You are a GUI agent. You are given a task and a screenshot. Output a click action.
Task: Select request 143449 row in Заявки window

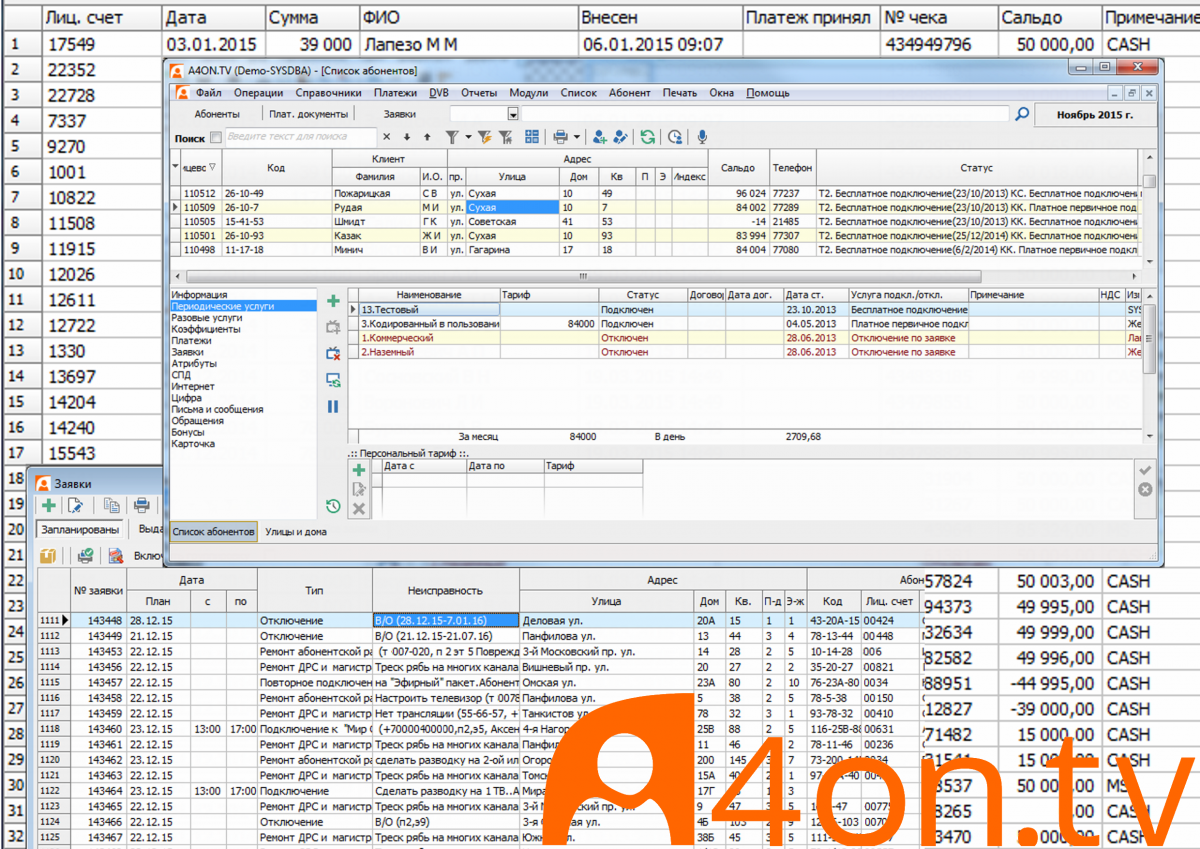pyautogui.click(x=480, y=635)
